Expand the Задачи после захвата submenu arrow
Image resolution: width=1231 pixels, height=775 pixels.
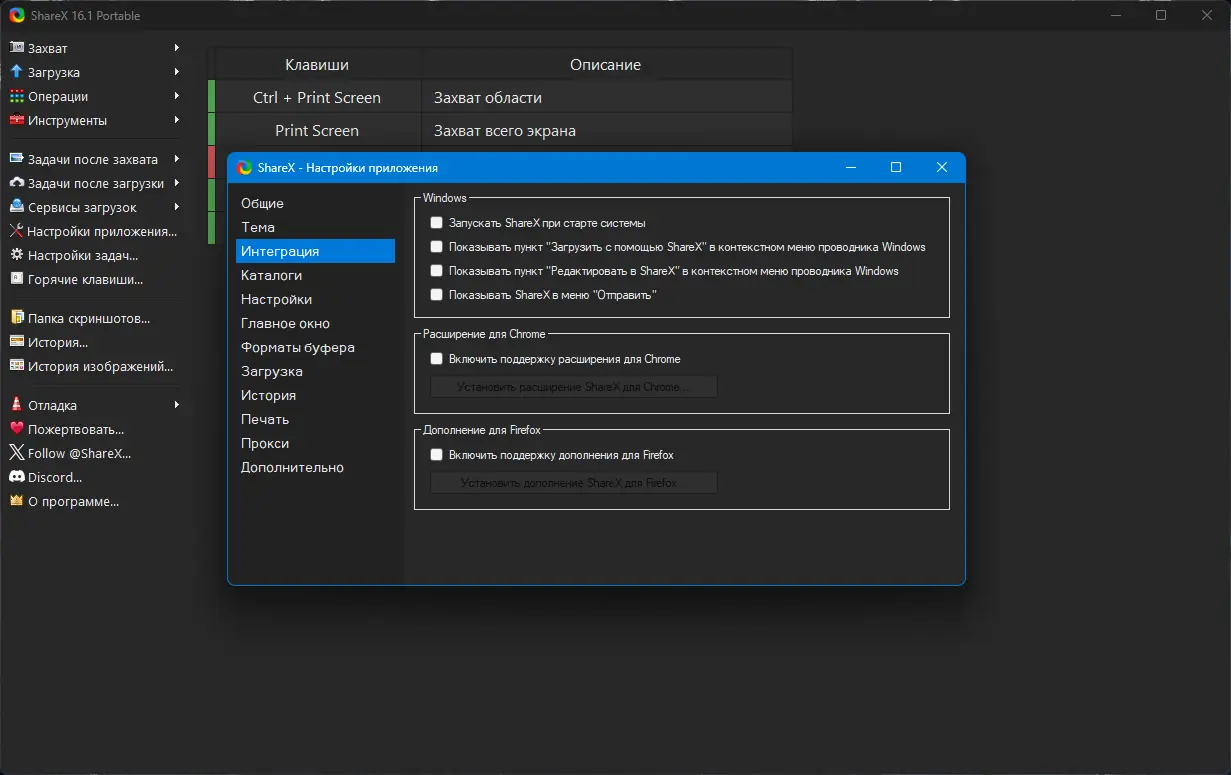pos(177,159)
